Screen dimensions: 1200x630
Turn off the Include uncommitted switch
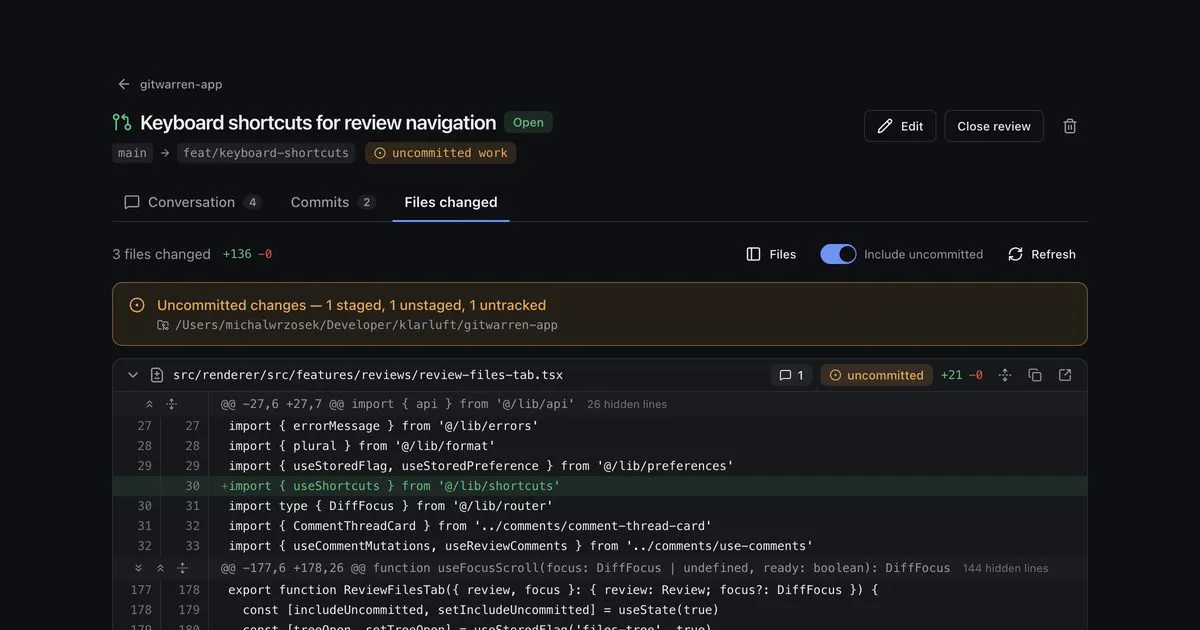click(838, 254)
